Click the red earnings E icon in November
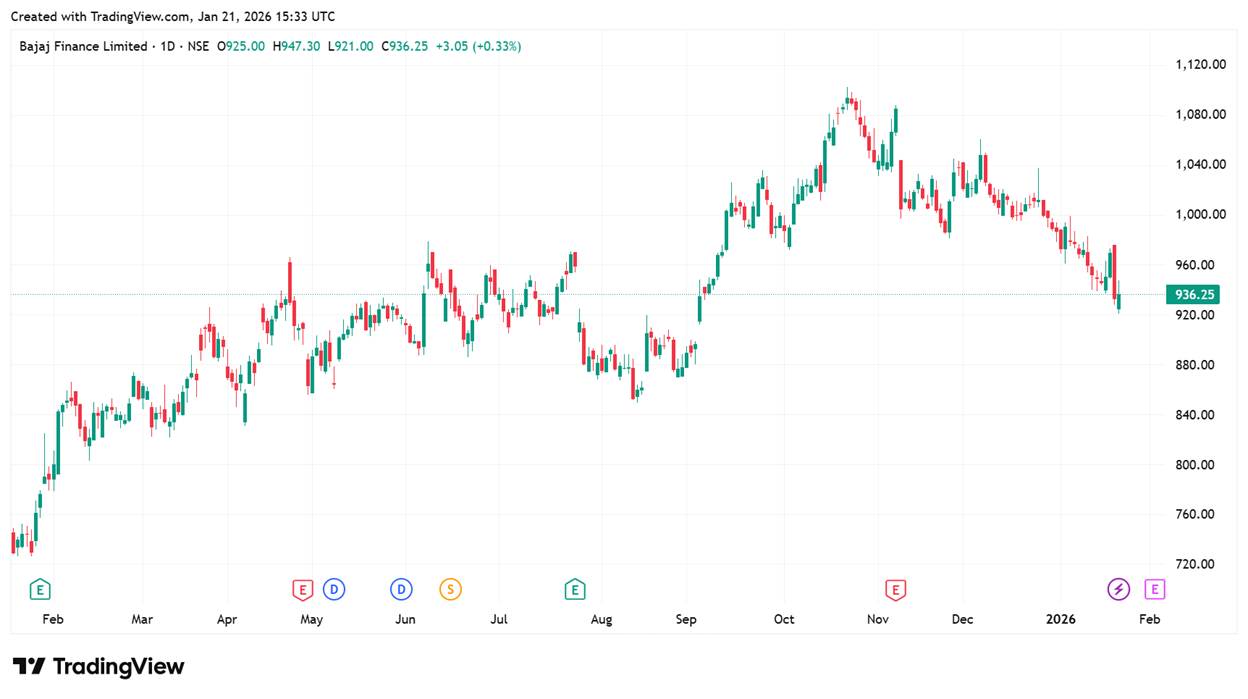 pyautogui.click(x=896, y=590)
